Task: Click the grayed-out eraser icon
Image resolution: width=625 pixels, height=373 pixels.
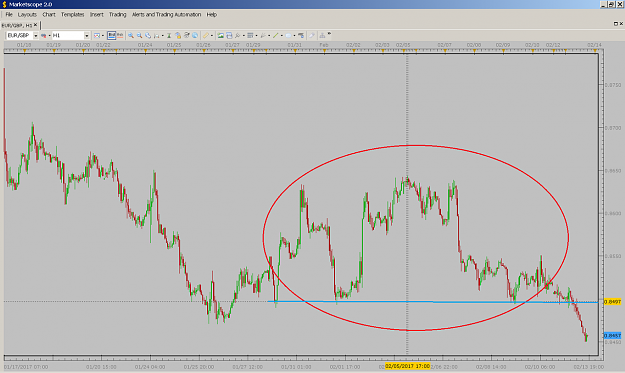Action: coord(312,35)
